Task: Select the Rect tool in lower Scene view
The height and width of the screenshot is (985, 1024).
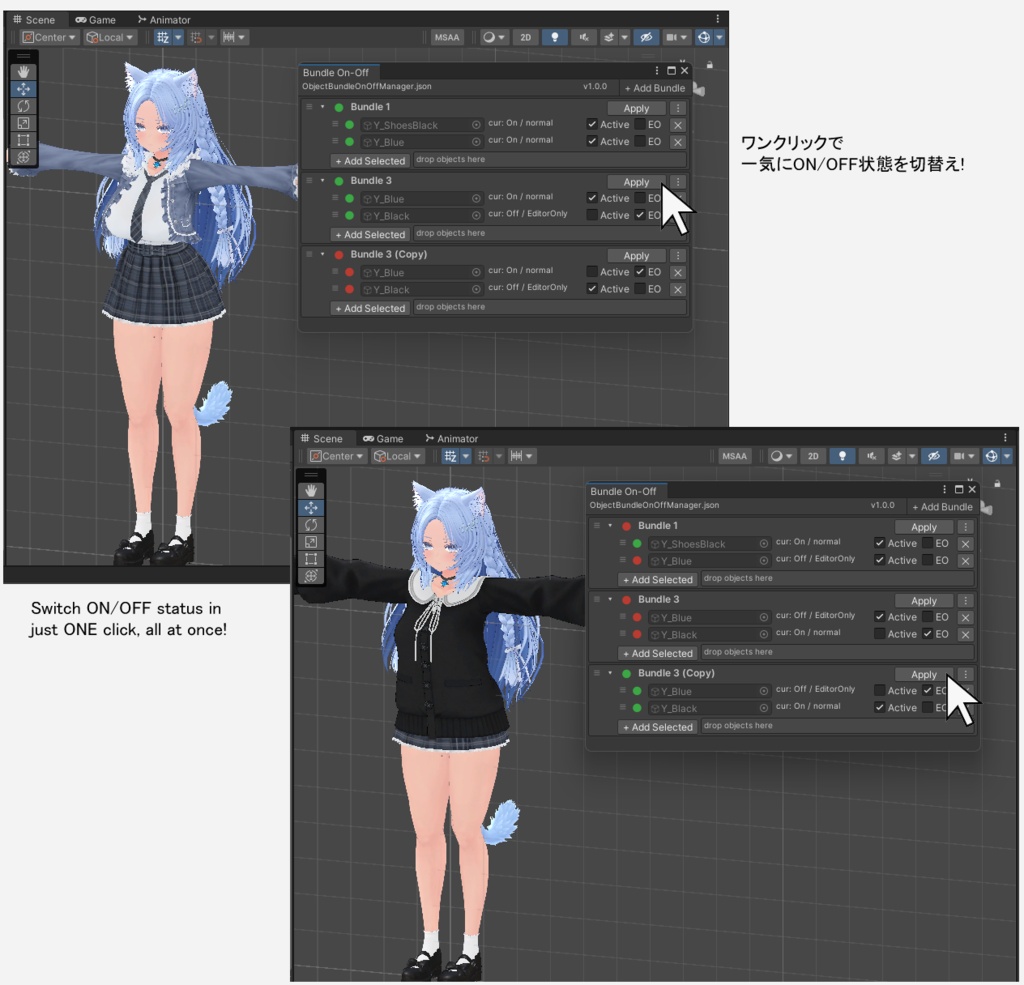Action: point(311,558)
